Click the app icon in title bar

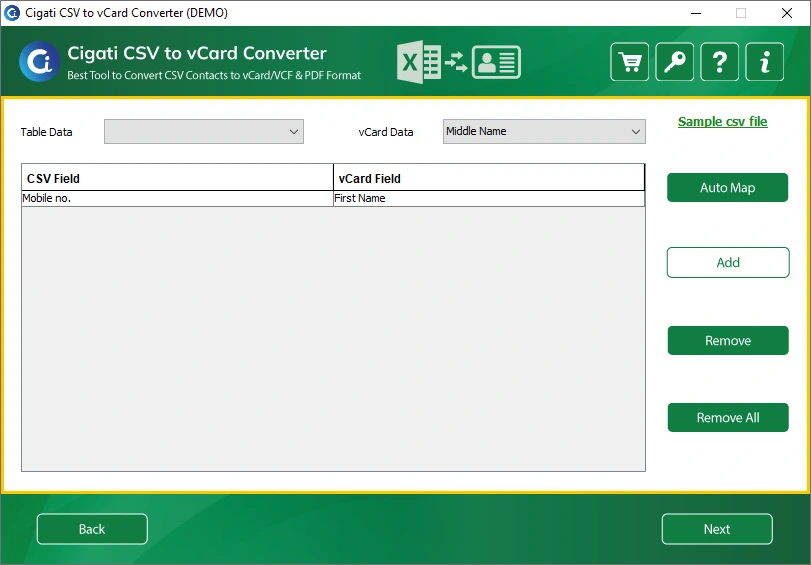pos(11,12)
